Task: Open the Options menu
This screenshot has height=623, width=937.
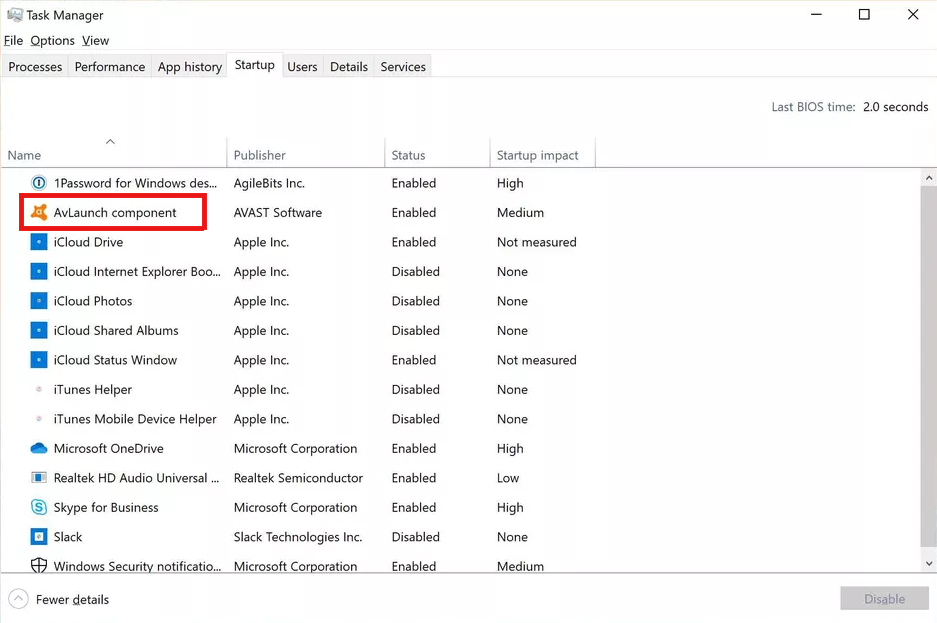Action: 53,41
